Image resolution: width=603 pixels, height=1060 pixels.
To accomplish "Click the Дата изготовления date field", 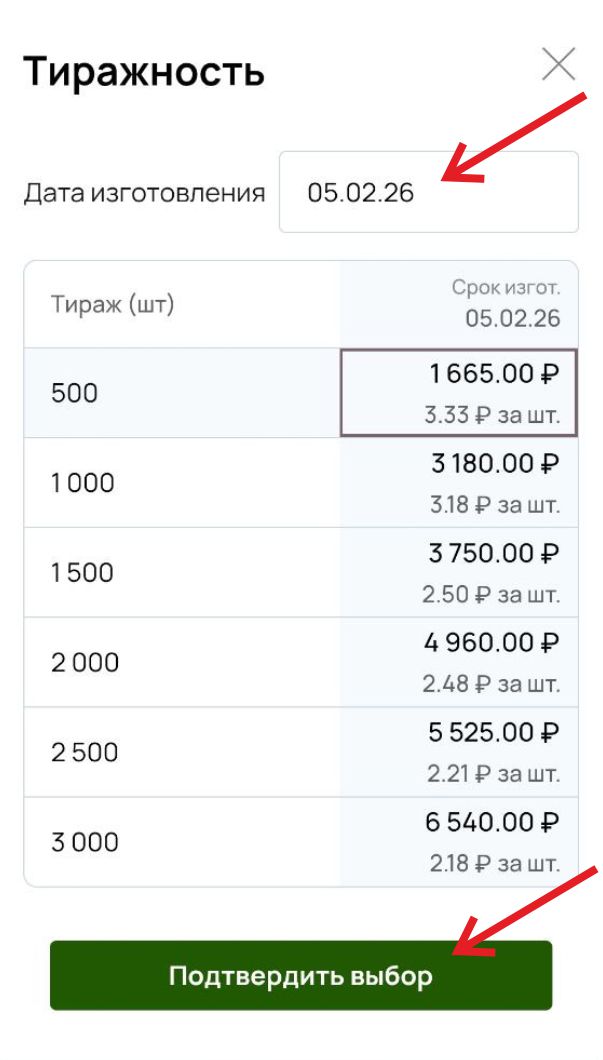I will tap(428, 192).
